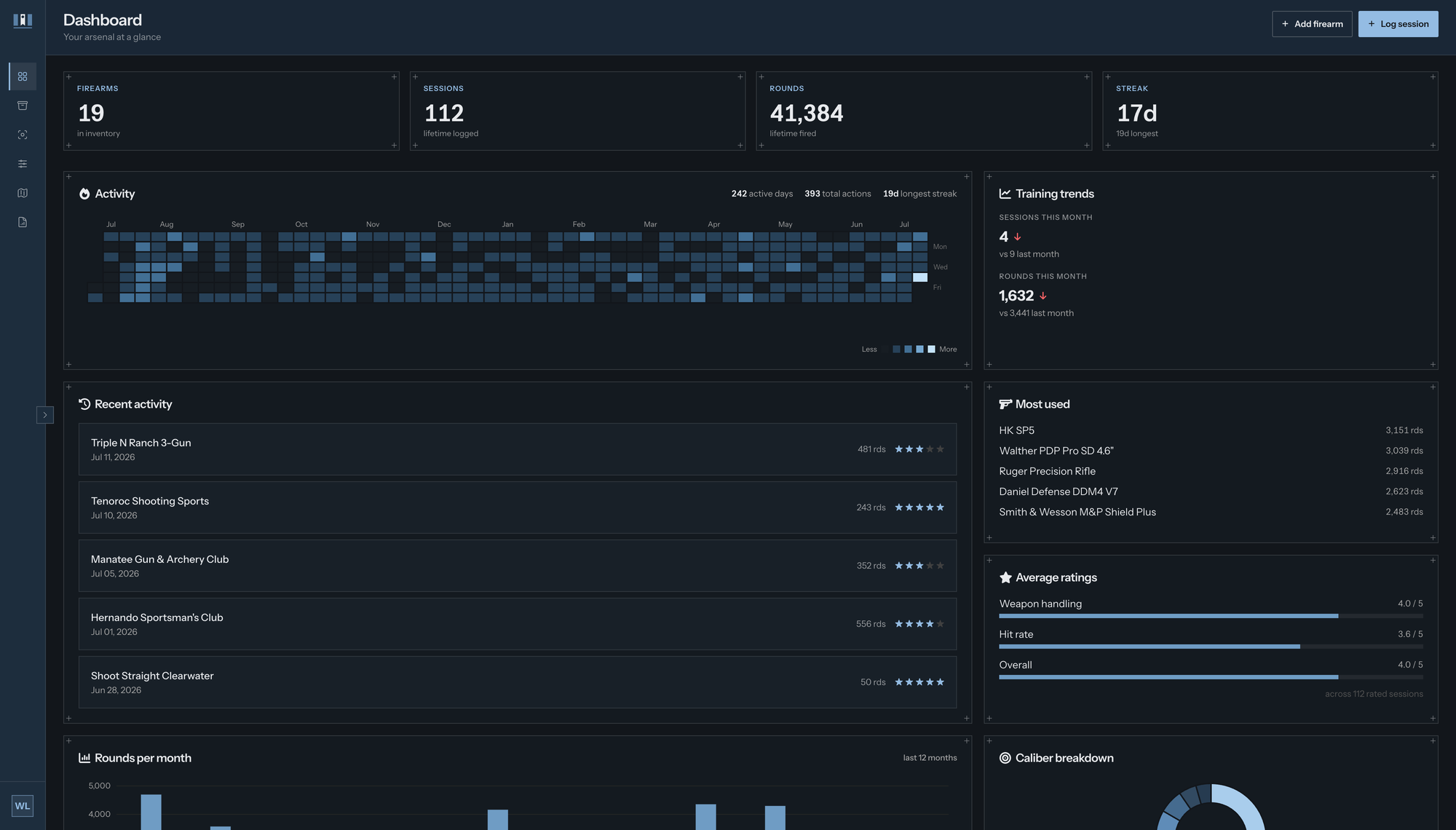The height and width of the screenshot is (830, 1456).
Task: Click star rating of Shoot Straight Clearwater
Action: coord(919,682)
